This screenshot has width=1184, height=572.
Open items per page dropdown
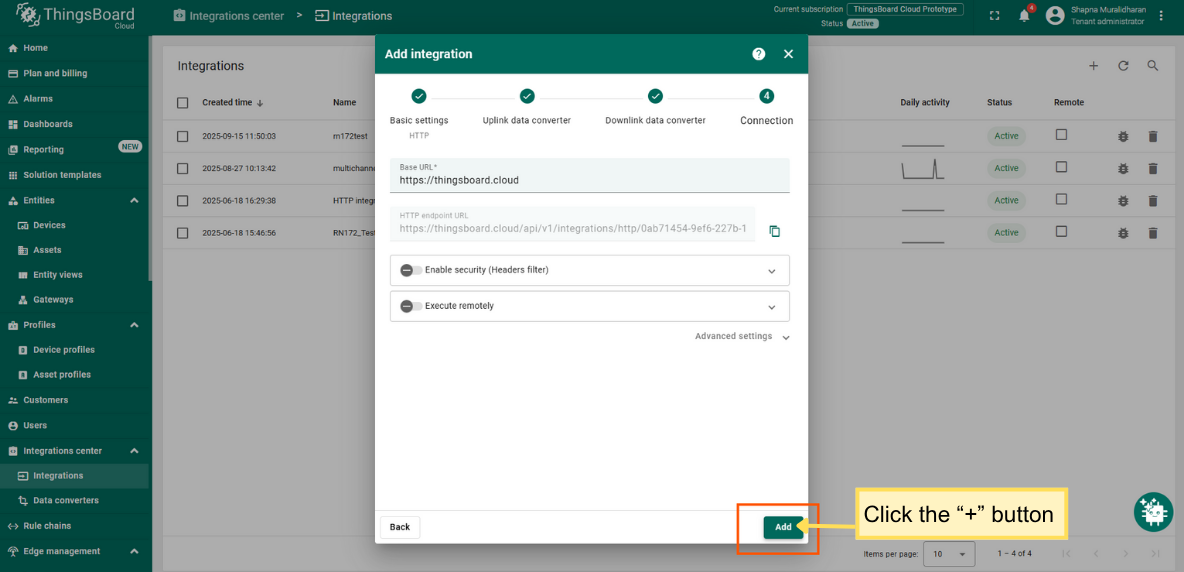pos(949,553)
